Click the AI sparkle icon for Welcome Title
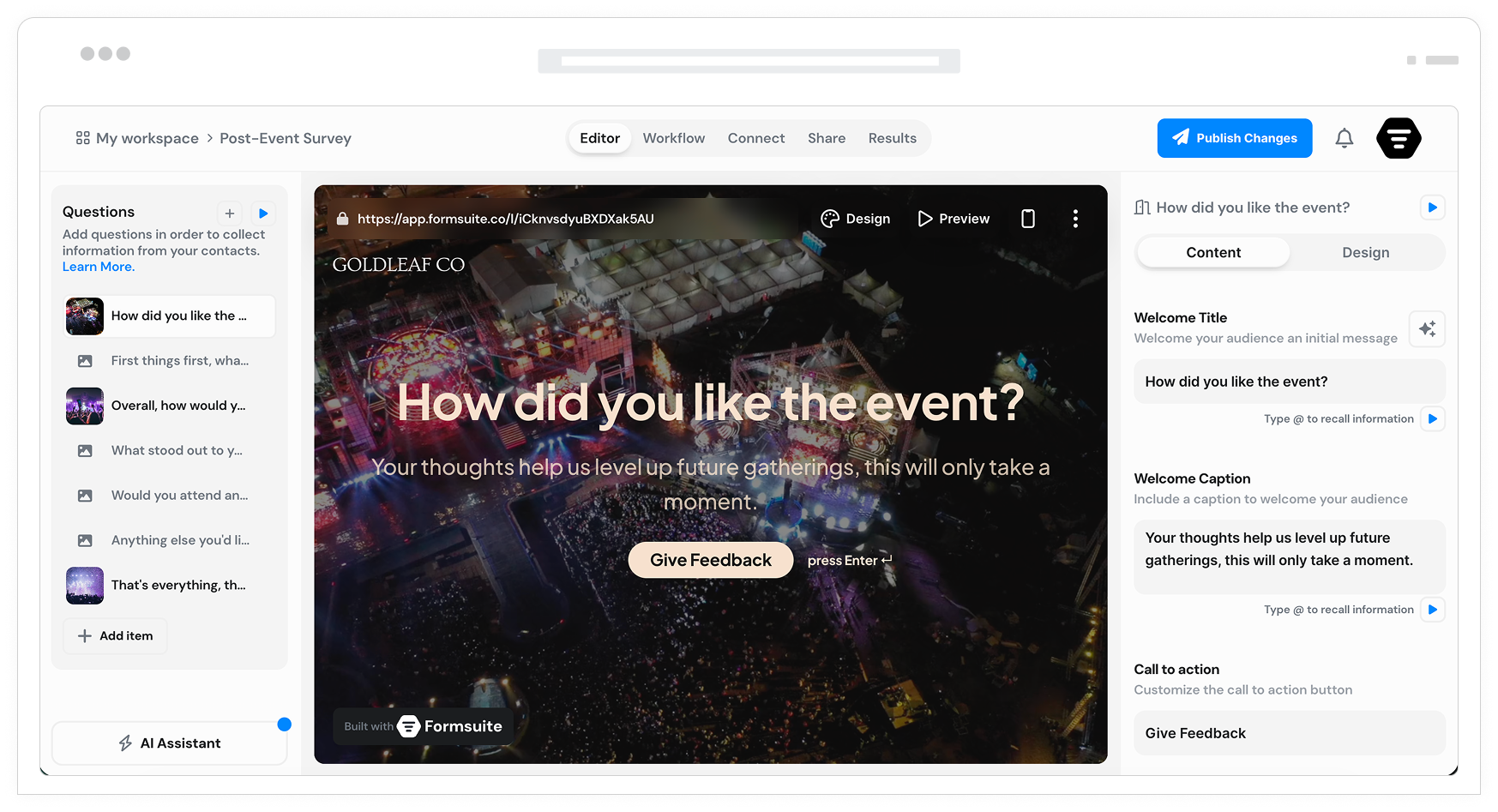 coord(1427,329)
